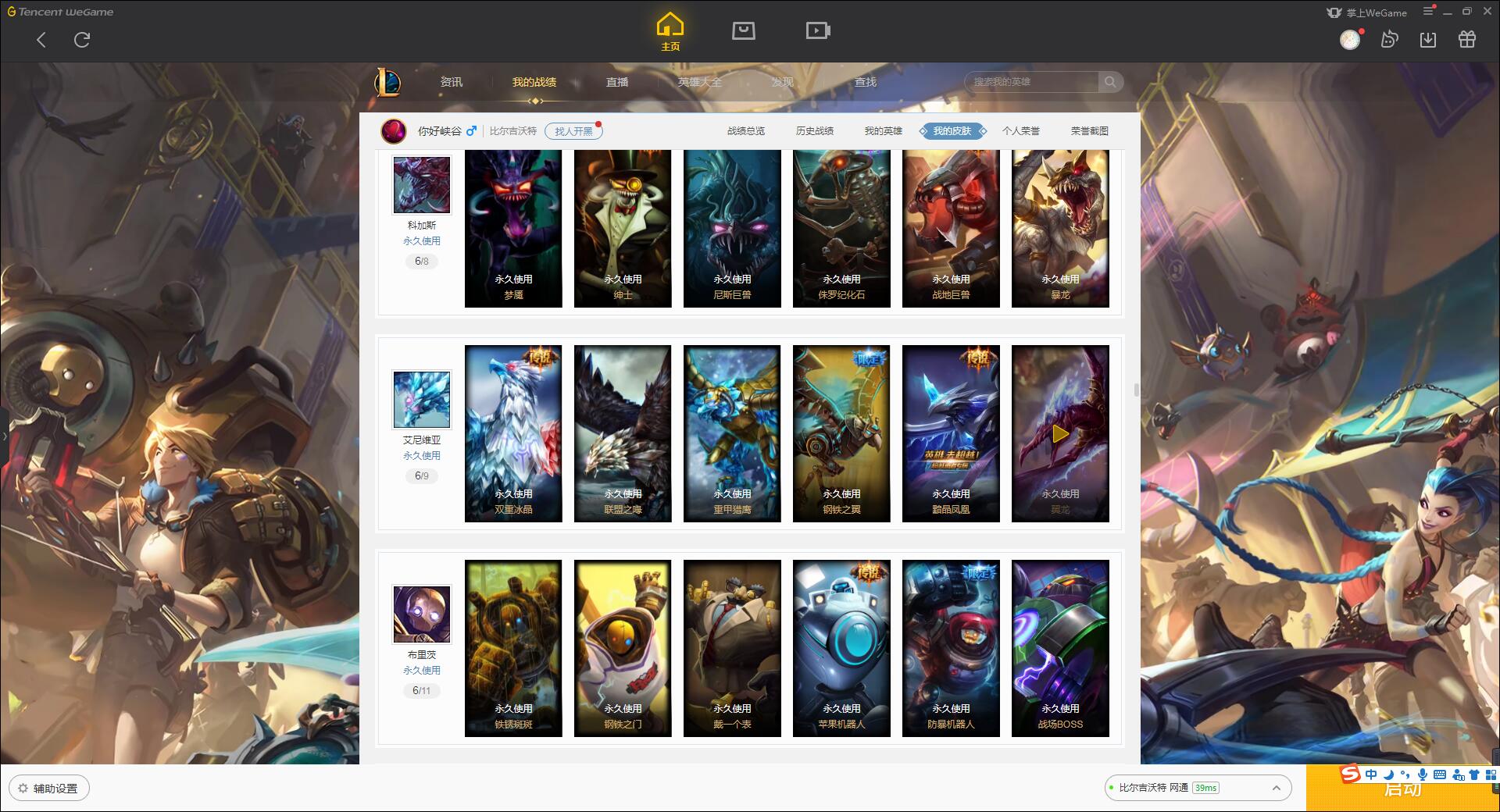Click the 布里茨 champion portrait
The image size is (1500, 812).
click(x=422, y=614)
